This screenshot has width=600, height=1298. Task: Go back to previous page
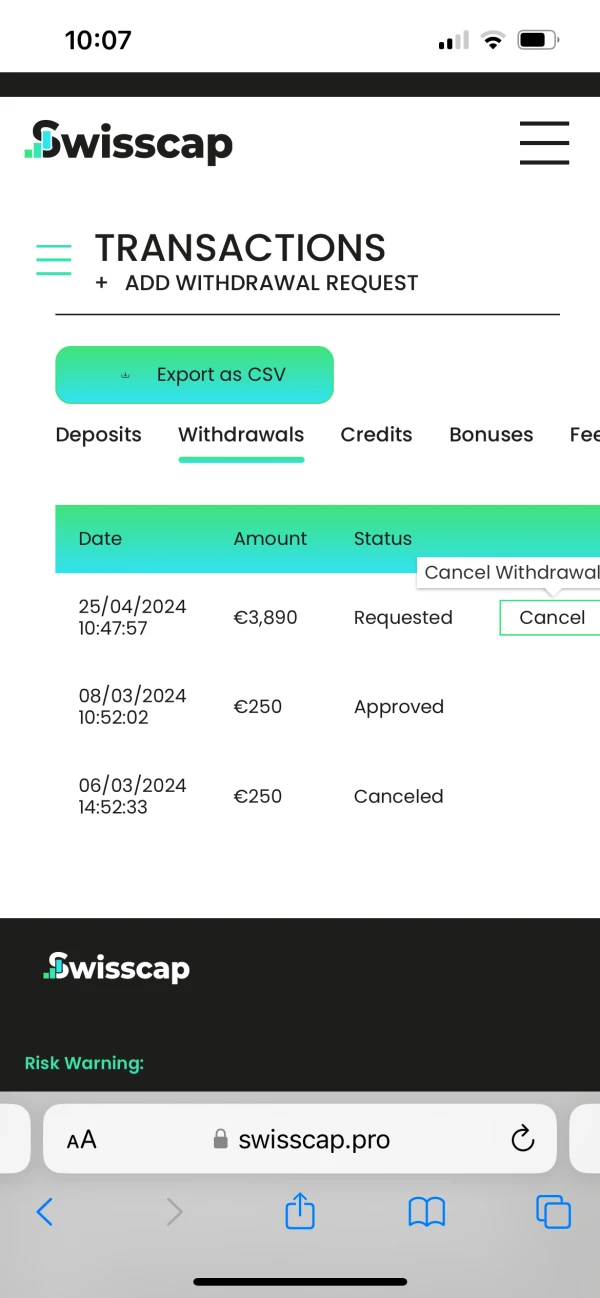[45, 1212]
